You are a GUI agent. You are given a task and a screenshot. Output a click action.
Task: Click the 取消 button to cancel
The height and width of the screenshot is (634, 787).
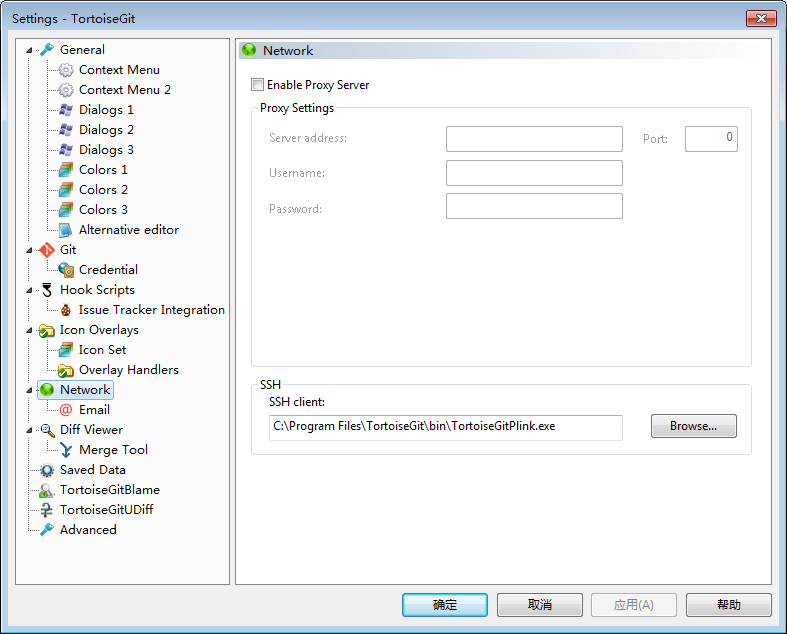pos(539,605)
